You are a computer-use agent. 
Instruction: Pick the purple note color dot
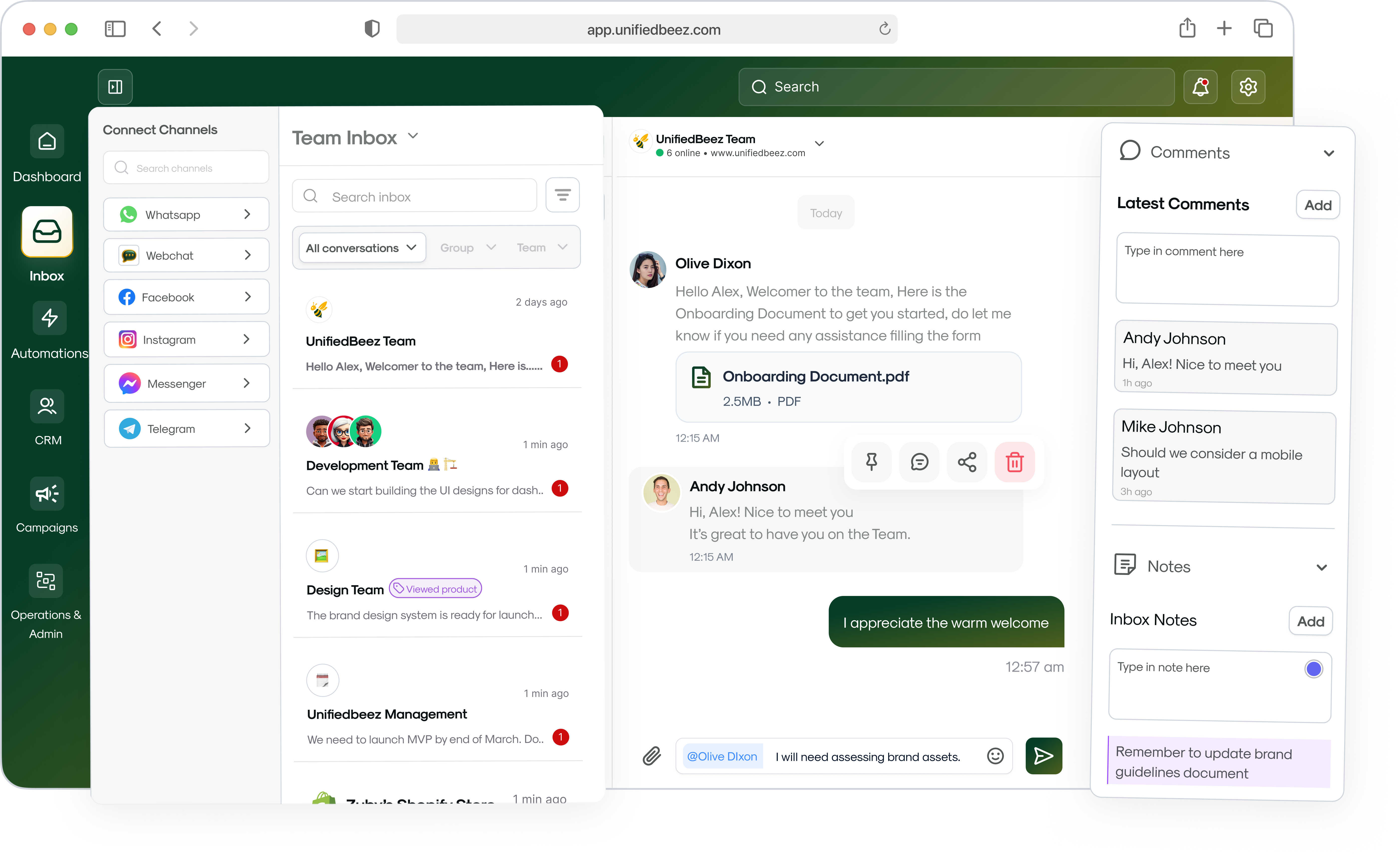[x=1313, y=669]
